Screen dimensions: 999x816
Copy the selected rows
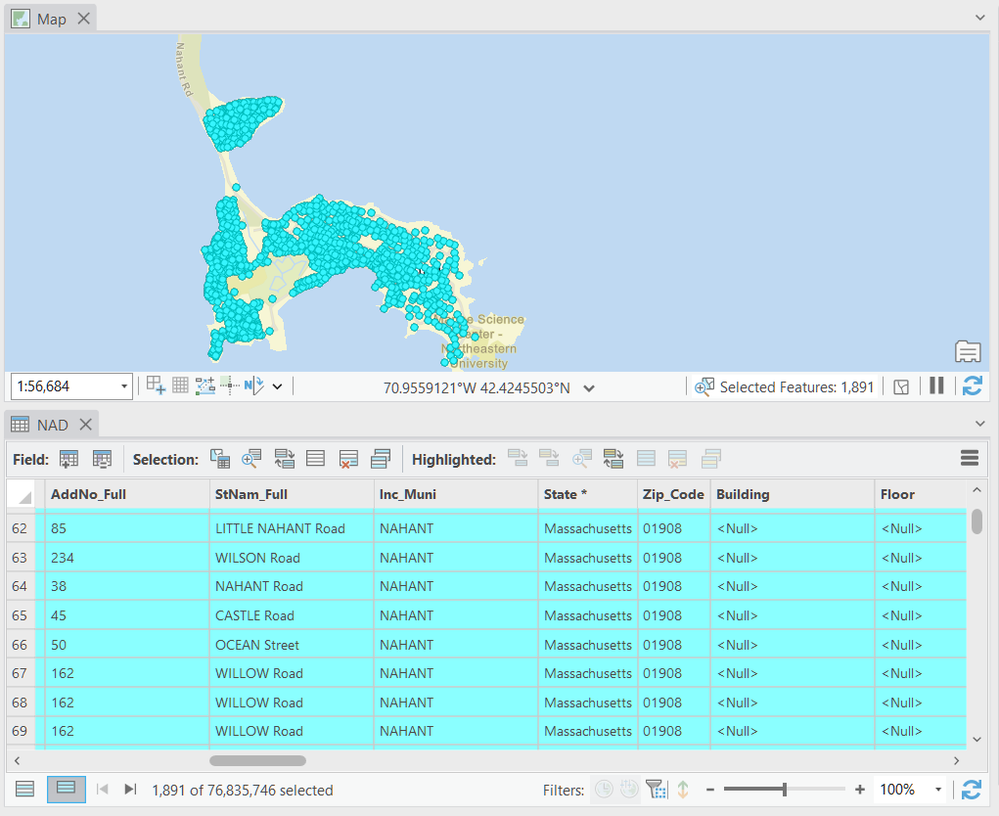(380, 459)
